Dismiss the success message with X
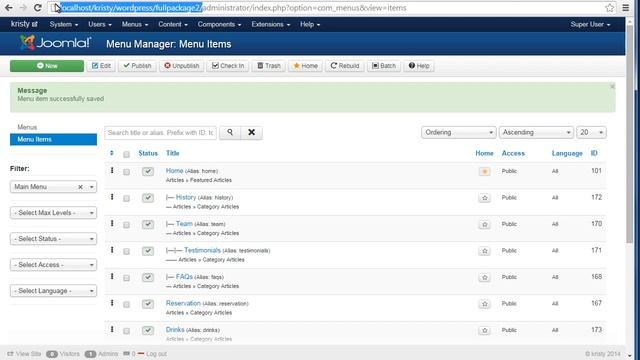640x360 pixels. 612,87
